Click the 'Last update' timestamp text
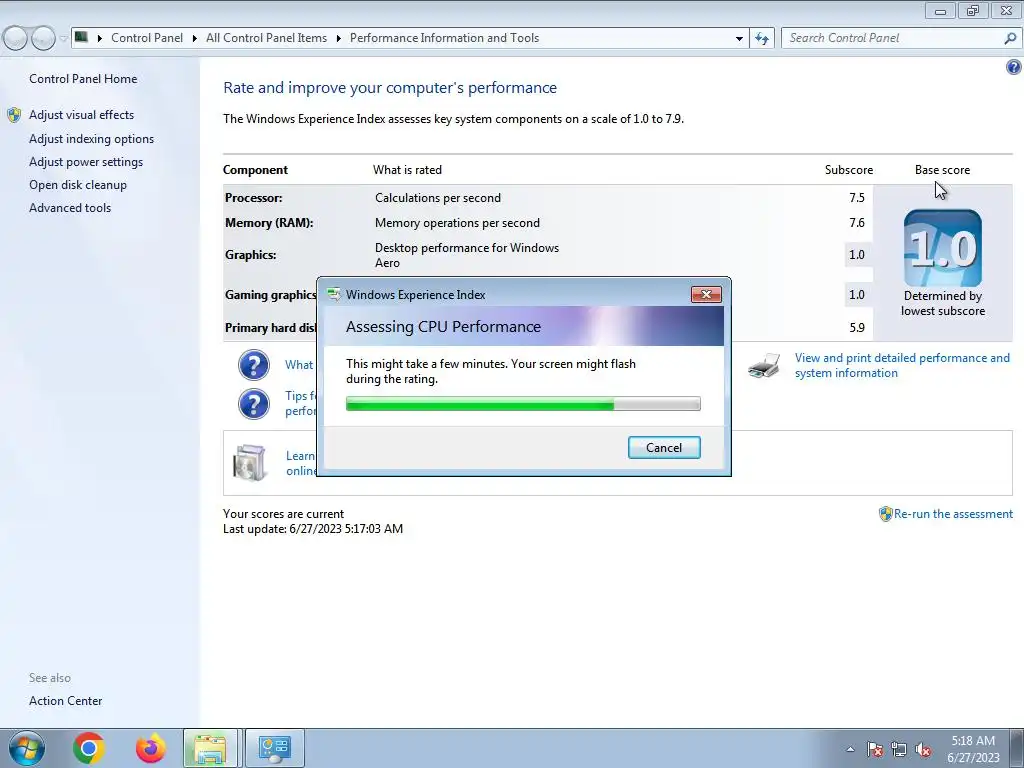Screen dimensions: 1024x768 tap(313, 529)
